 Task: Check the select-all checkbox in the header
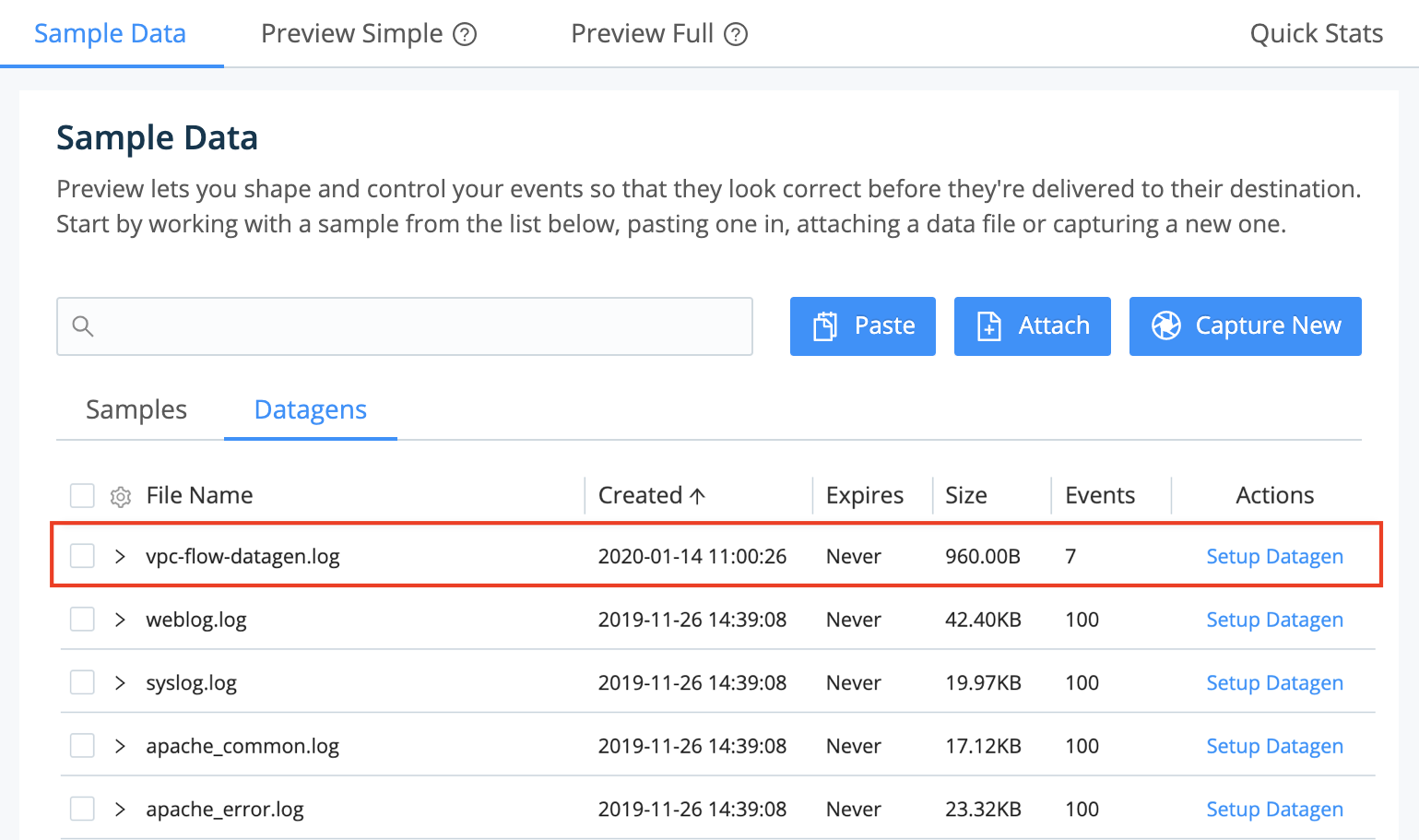(x=82, y=495)
